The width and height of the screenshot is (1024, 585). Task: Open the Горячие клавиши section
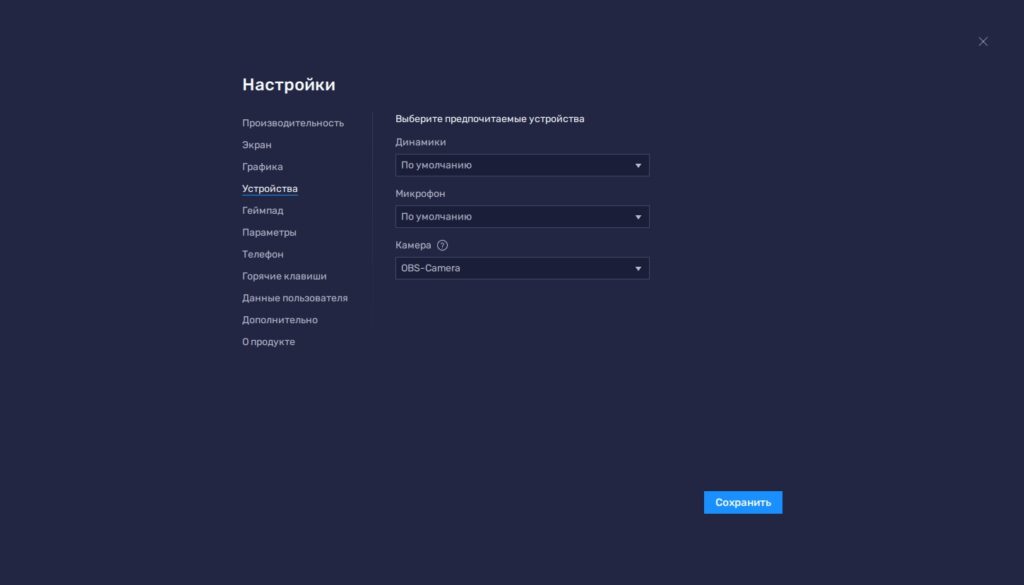pos(283,276)
